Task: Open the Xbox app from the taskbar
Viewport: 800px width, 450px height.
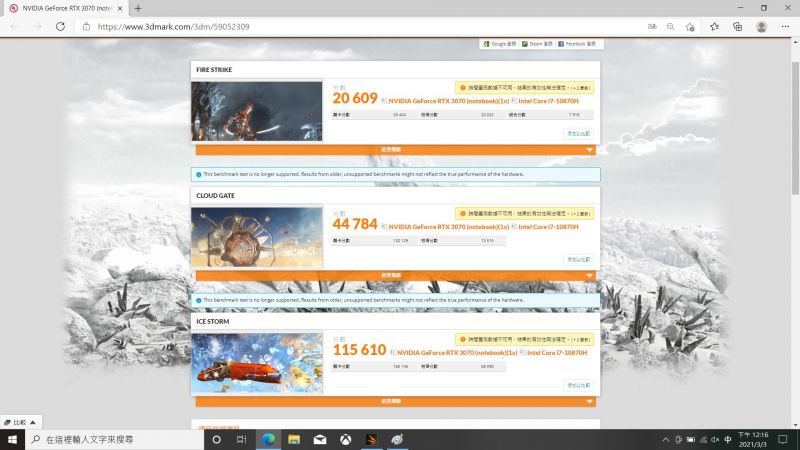Action: pos(345,439)
